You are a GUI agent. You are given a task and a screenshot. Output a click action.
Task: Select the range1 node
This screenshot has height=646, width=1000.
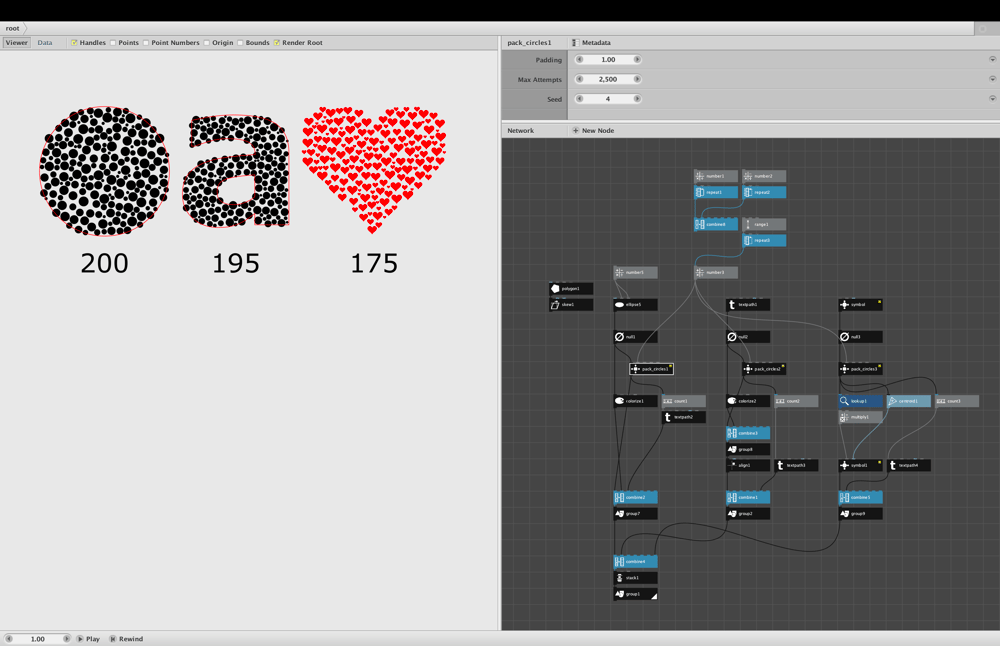coord(764,224)
